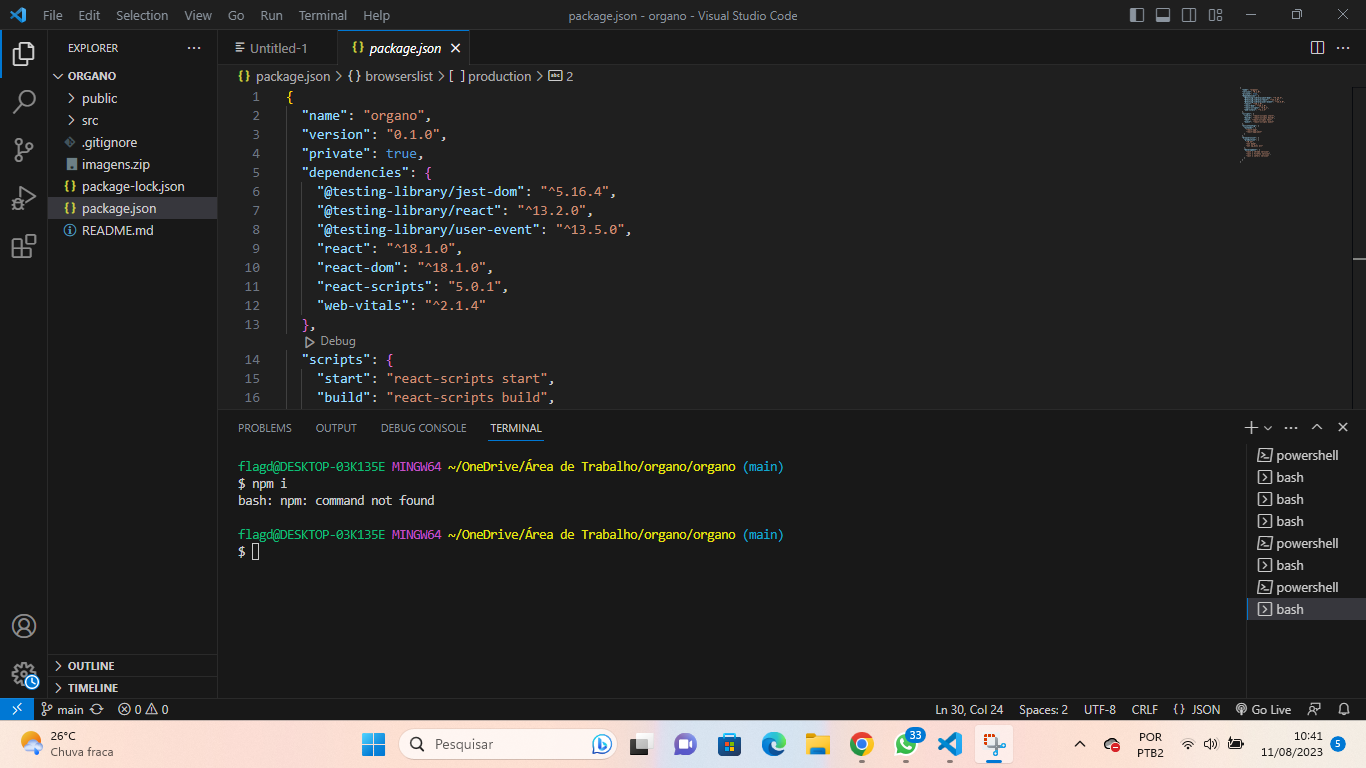Click the Spaces: 2 indentation setting
Screen dimensions: 1366x768
click(x=1043, y=709)
